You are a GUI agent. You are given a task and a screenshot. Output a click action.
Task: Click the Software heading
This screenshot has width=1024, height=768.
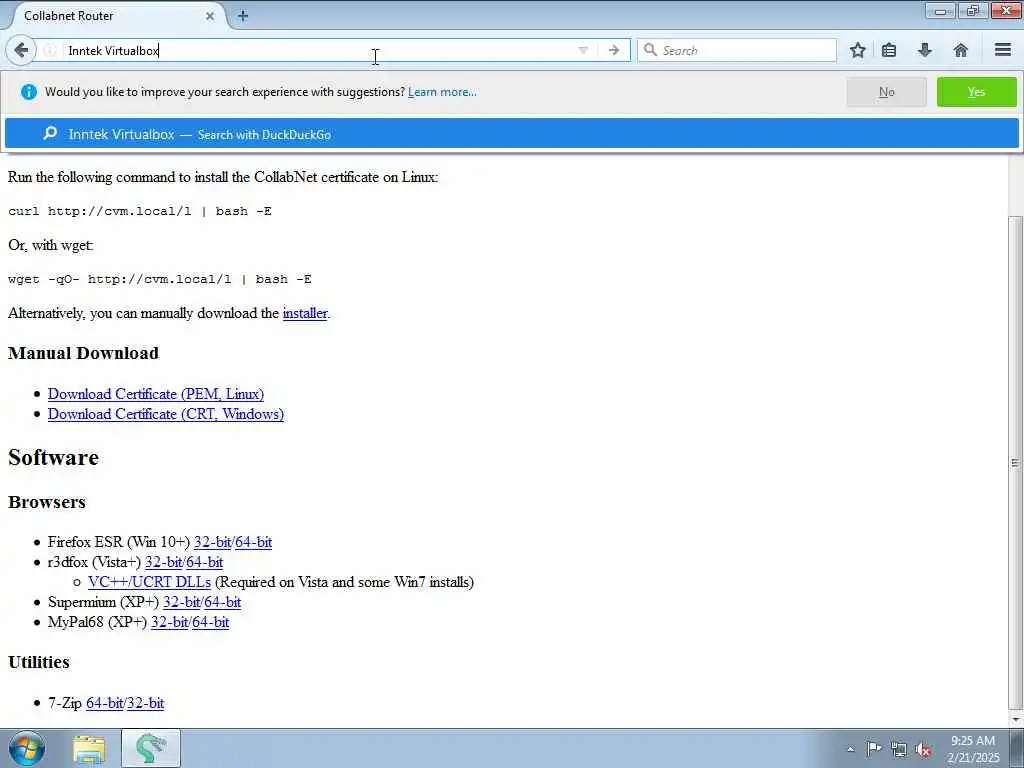(x=54, y=457)
